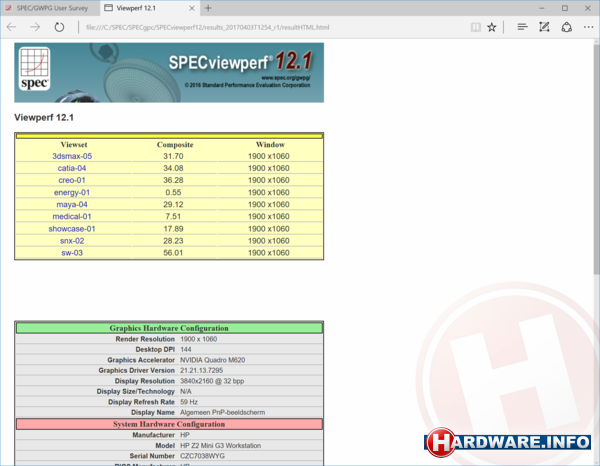Click the Window column header

coord(270,145)
